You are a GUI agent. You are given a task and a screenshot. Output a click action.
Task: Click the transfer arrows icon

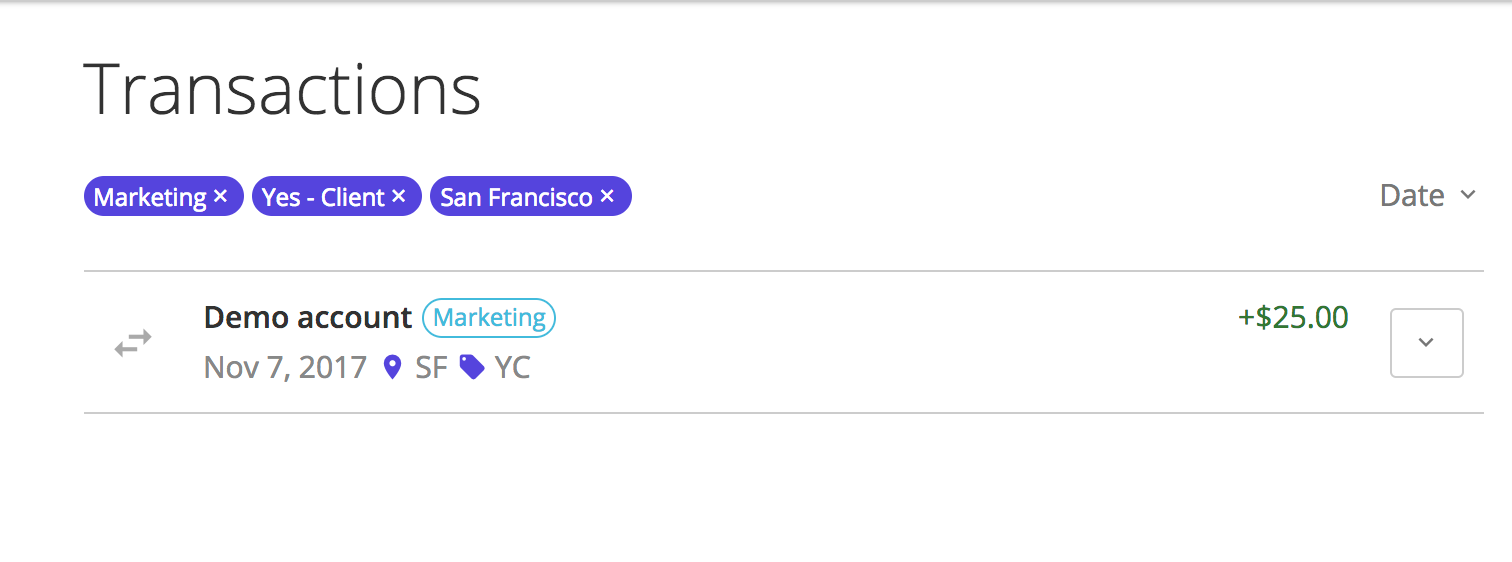point(132,343)
